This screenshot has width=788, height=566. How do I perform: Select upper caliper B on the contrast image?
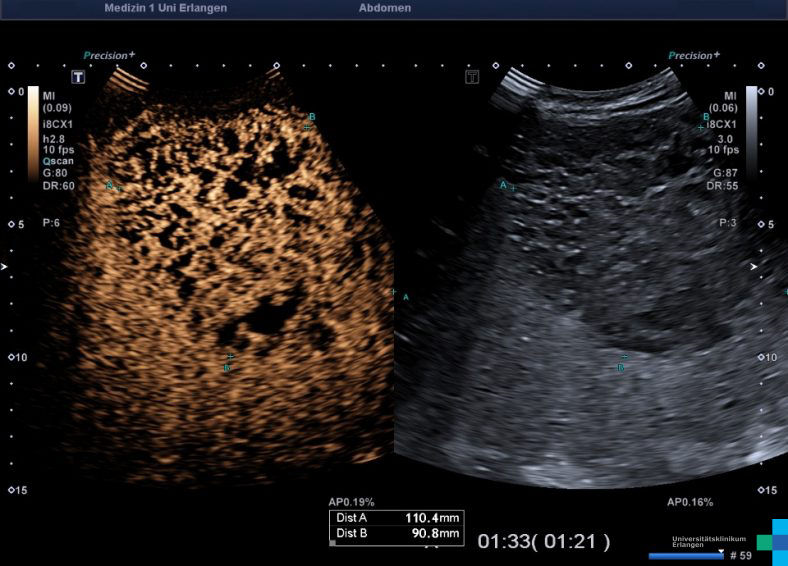(307, 127)
